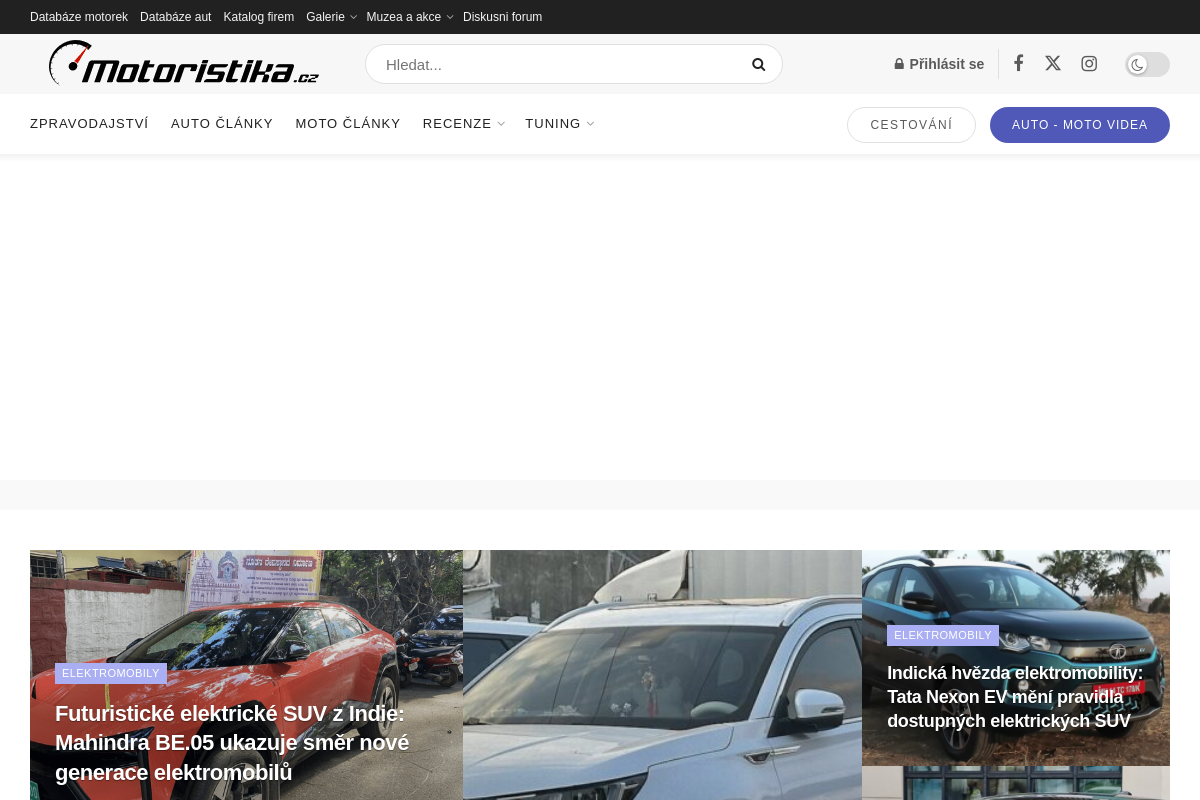Open the silver car article image
1200x800 pixels.
coord(662,675)
